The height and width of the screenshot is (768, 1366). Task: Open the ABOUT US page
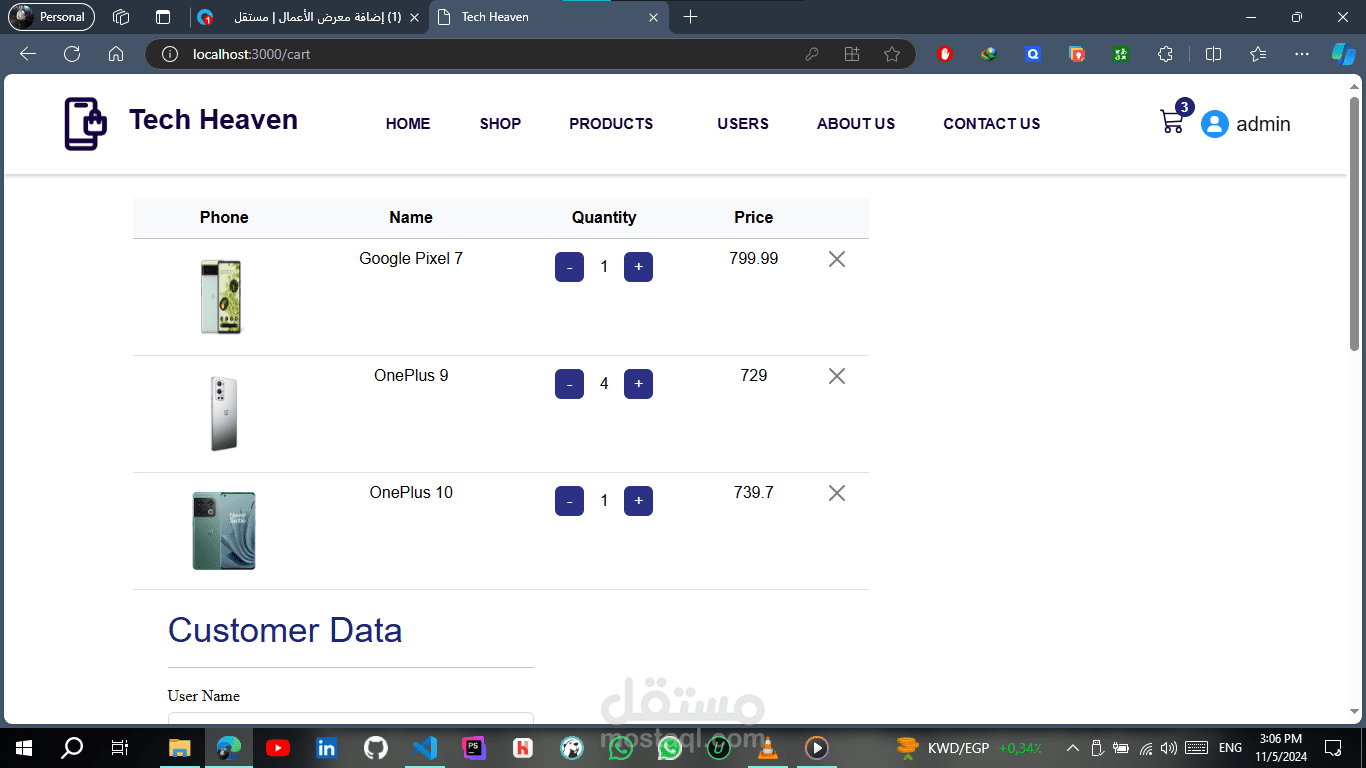(856, 124)
